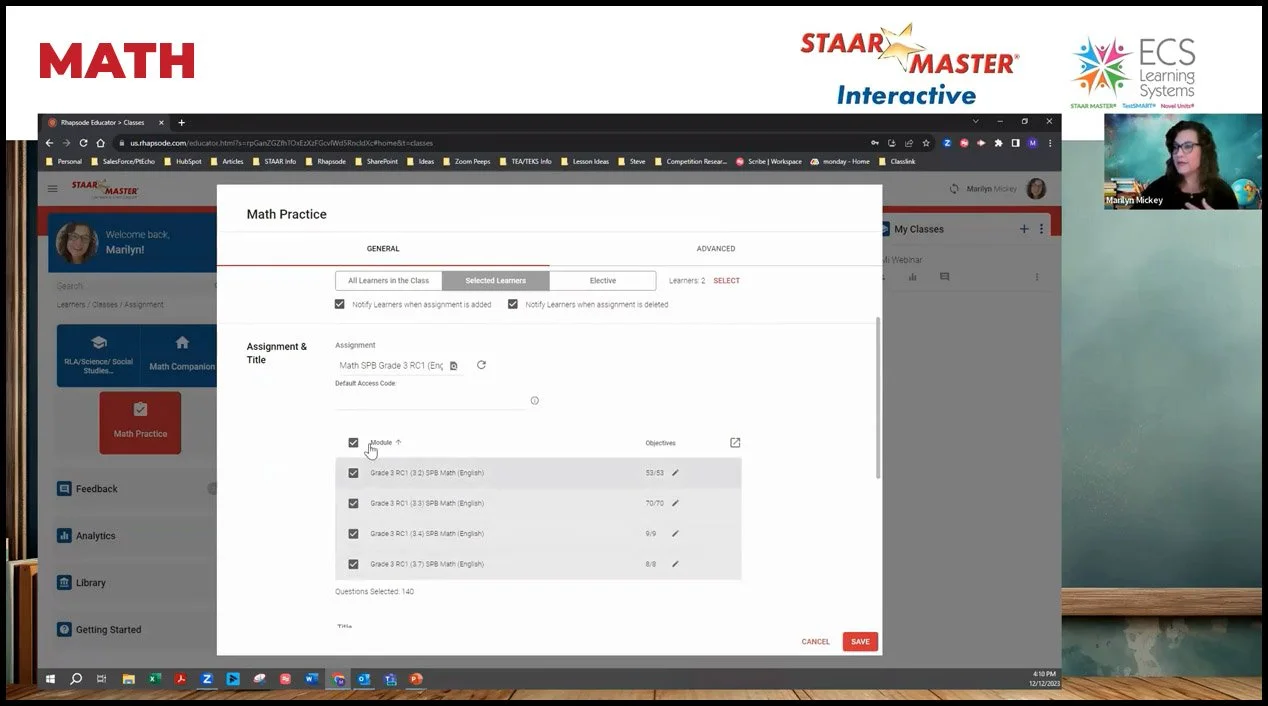This screenshot has width=1268, height=706.
Task: Open the browser profile menu
Action: click(x=1033, y=143)
